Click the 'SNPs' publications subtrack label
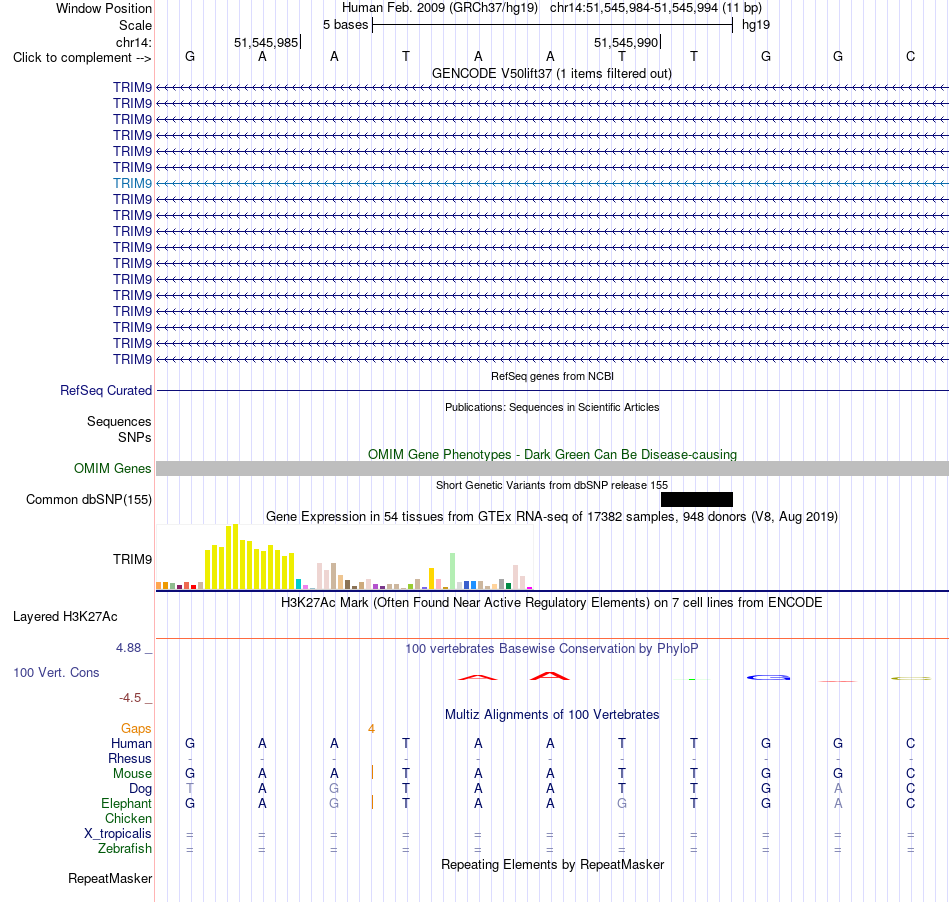The width and height of the screenshot is (950, 902). pyautogui.click(x=135, y=437)
